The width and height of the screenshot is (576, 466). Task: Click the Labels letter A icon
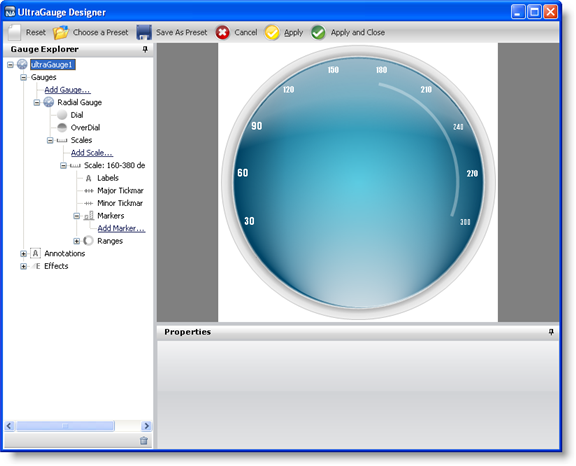point(88,178)
